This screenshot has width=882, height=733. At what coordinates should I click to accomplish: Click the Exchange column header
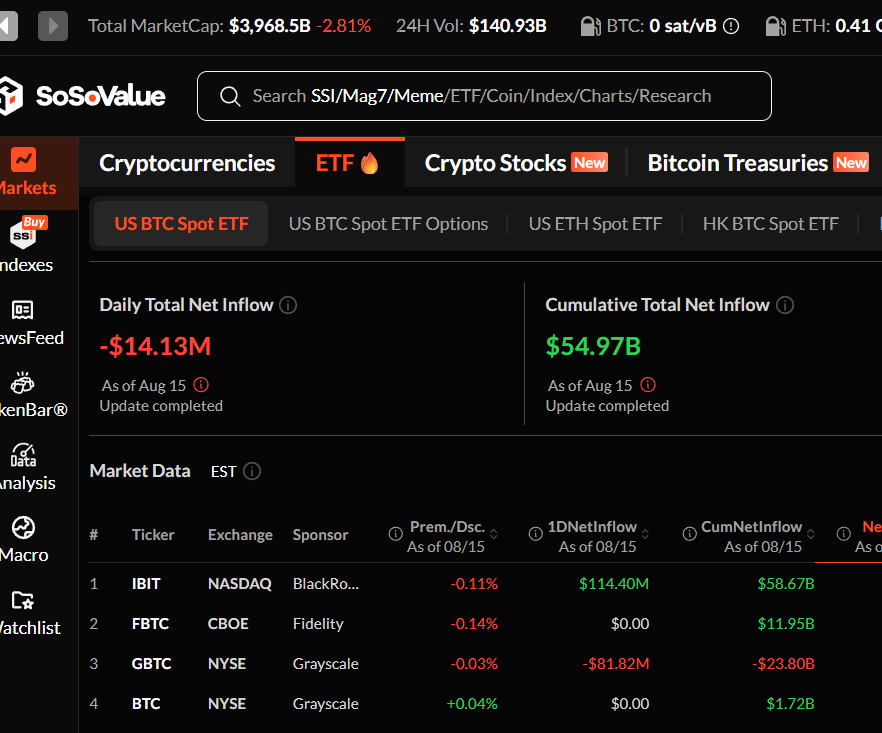pos(240,534)
